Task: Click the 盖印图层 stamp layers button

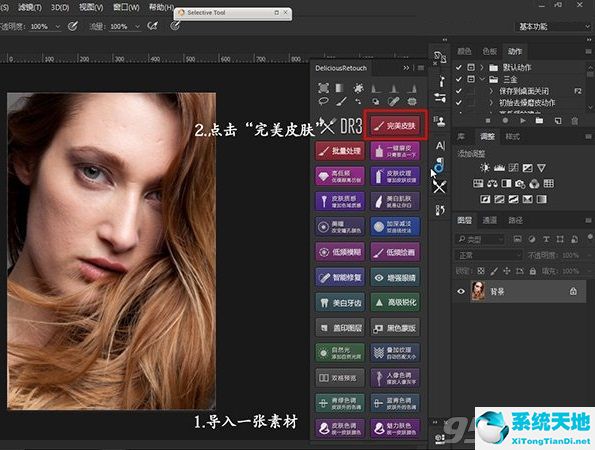Action: [340, 328]
